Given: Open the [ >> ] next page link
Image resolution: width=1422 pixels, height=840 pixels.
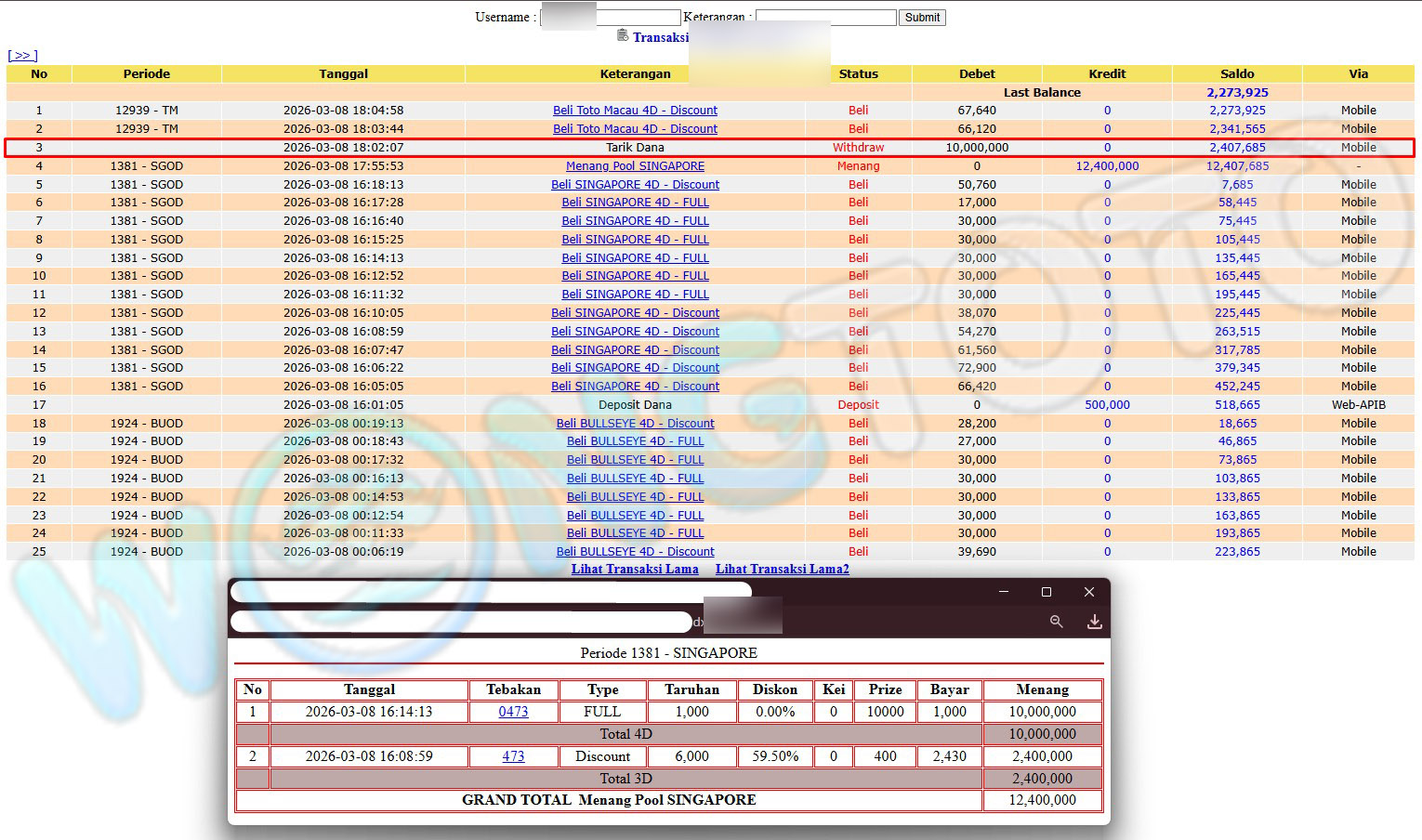Looking at the screenshot, I should tap(22, 56).
